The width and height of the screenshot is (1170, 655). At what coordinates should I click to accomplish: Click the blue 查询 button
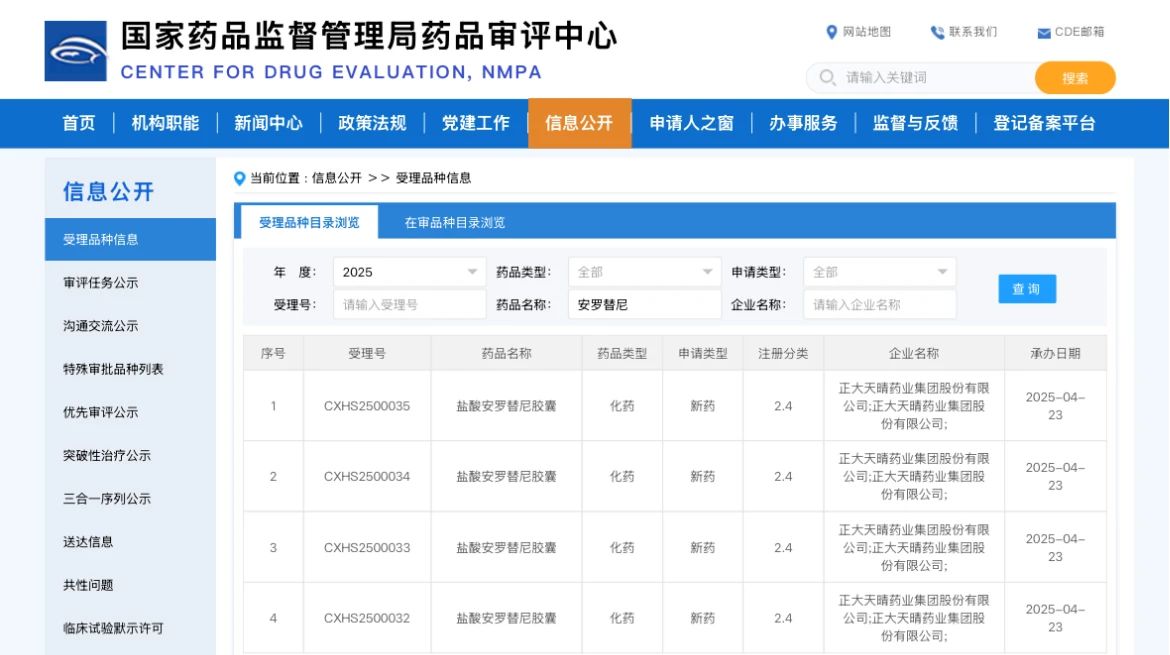pos(1027,289)
